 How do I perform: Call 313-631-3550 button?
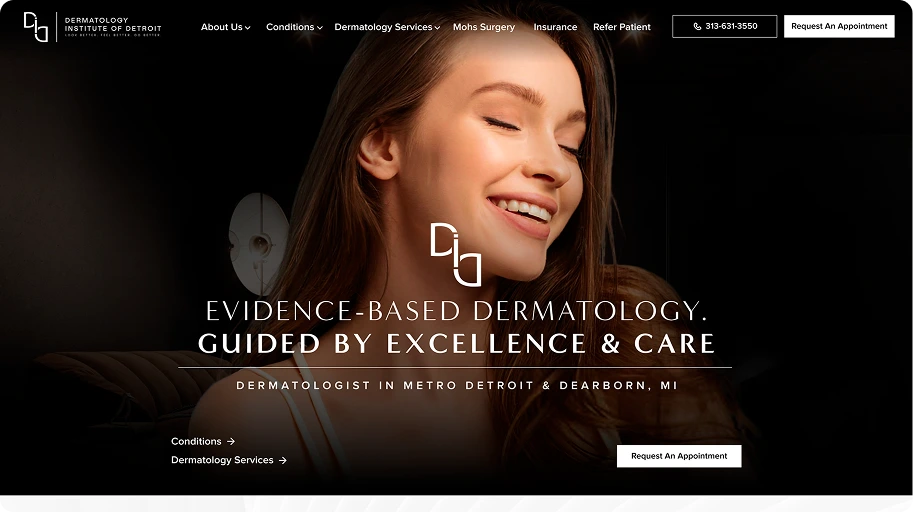coord(724,26)
